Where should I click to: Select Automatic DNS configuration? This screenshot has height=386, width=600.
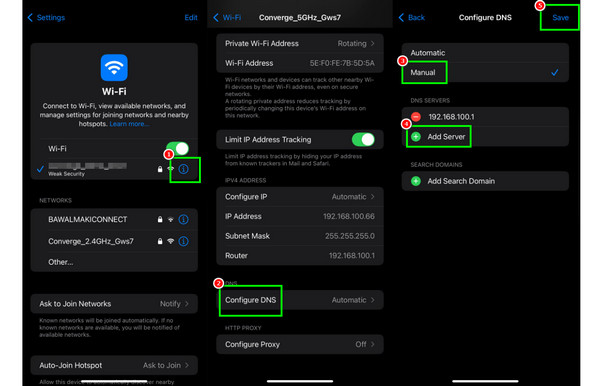[x=485, y=53]
